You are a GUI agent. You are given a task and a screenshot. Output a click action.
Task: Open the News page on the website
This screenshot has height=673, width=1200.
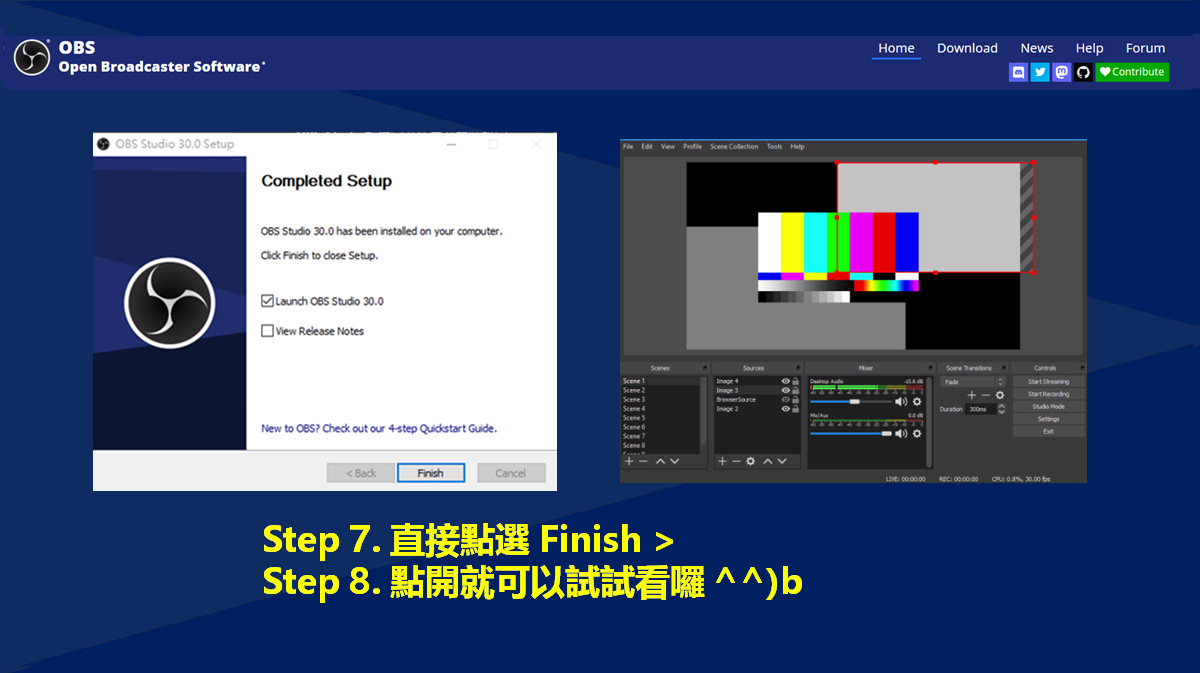pyautogui.click(x=1037, y=48)
